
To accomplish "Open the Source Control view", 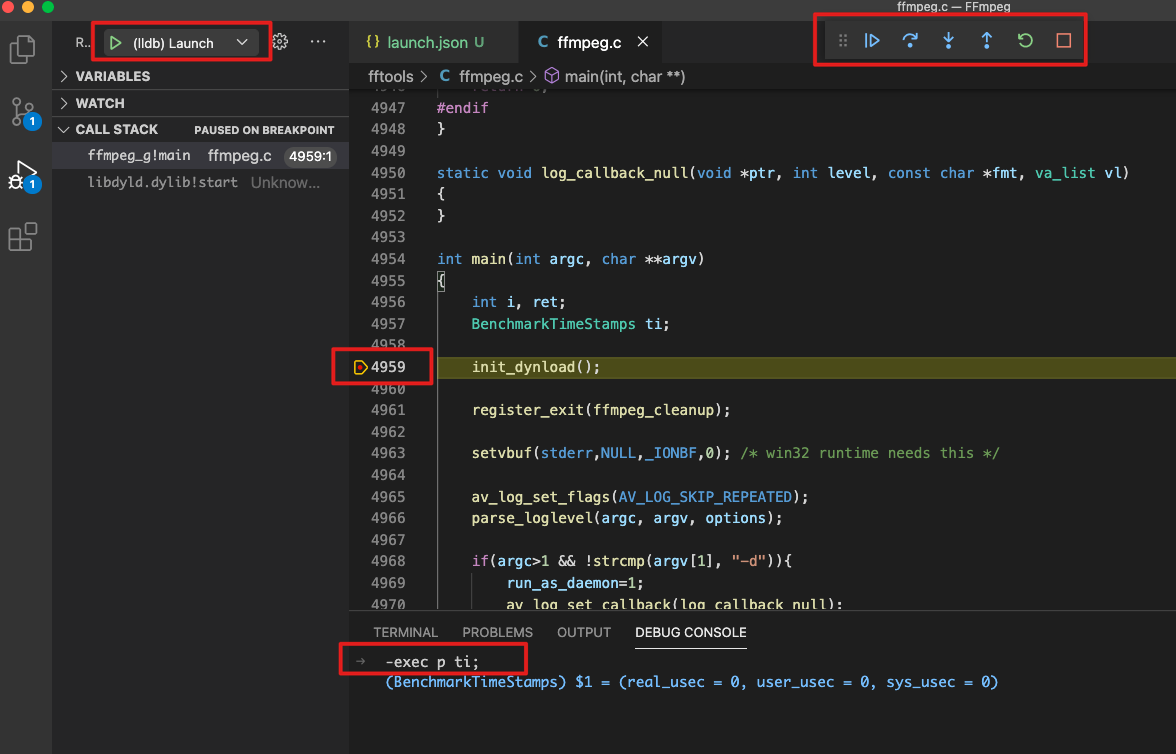I will 22,112.
